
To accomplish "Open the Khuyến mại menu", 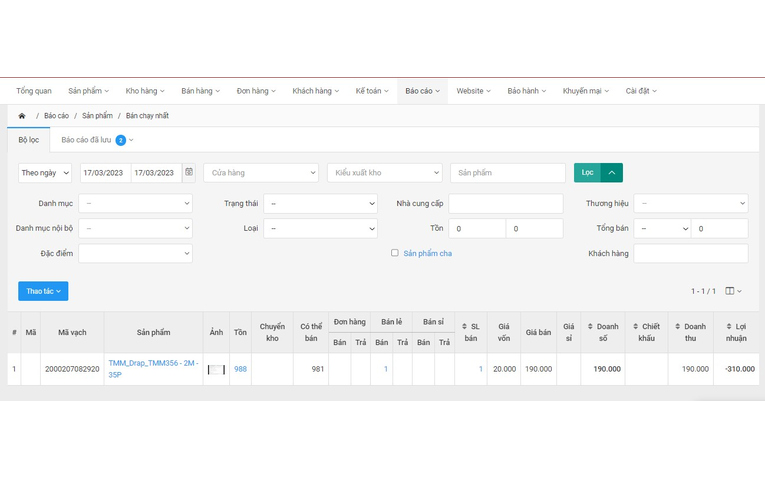I will 585,91.
